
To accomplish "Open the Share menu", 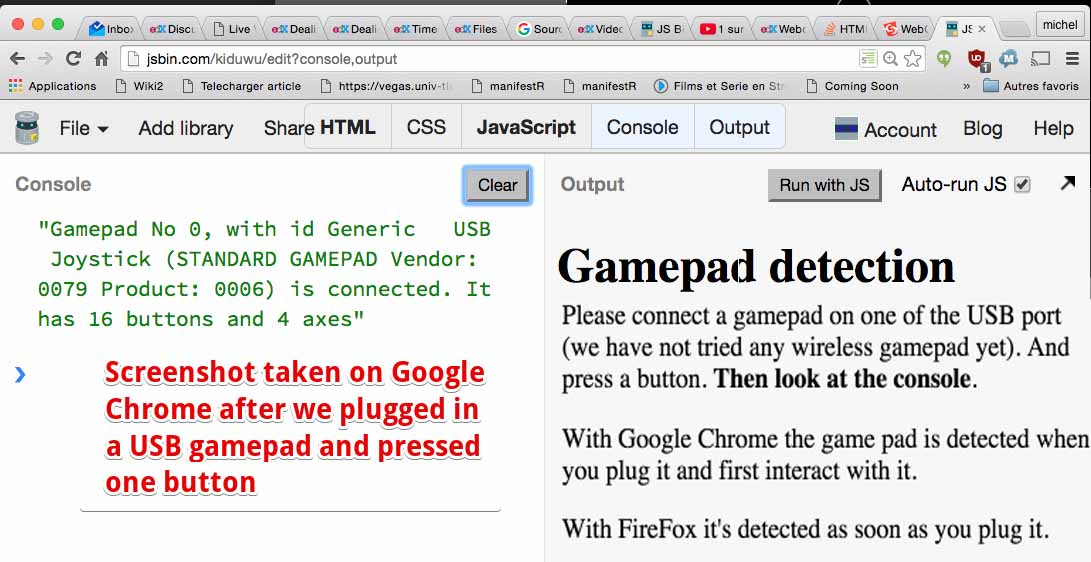I will tap(289, 129).
